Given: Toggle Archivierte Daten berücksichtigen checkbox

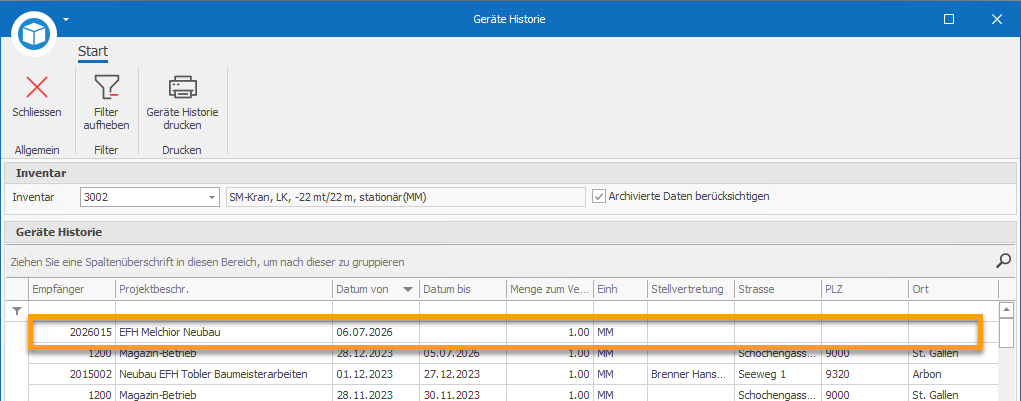Looking at the screenshot, I should coord(598,196).
